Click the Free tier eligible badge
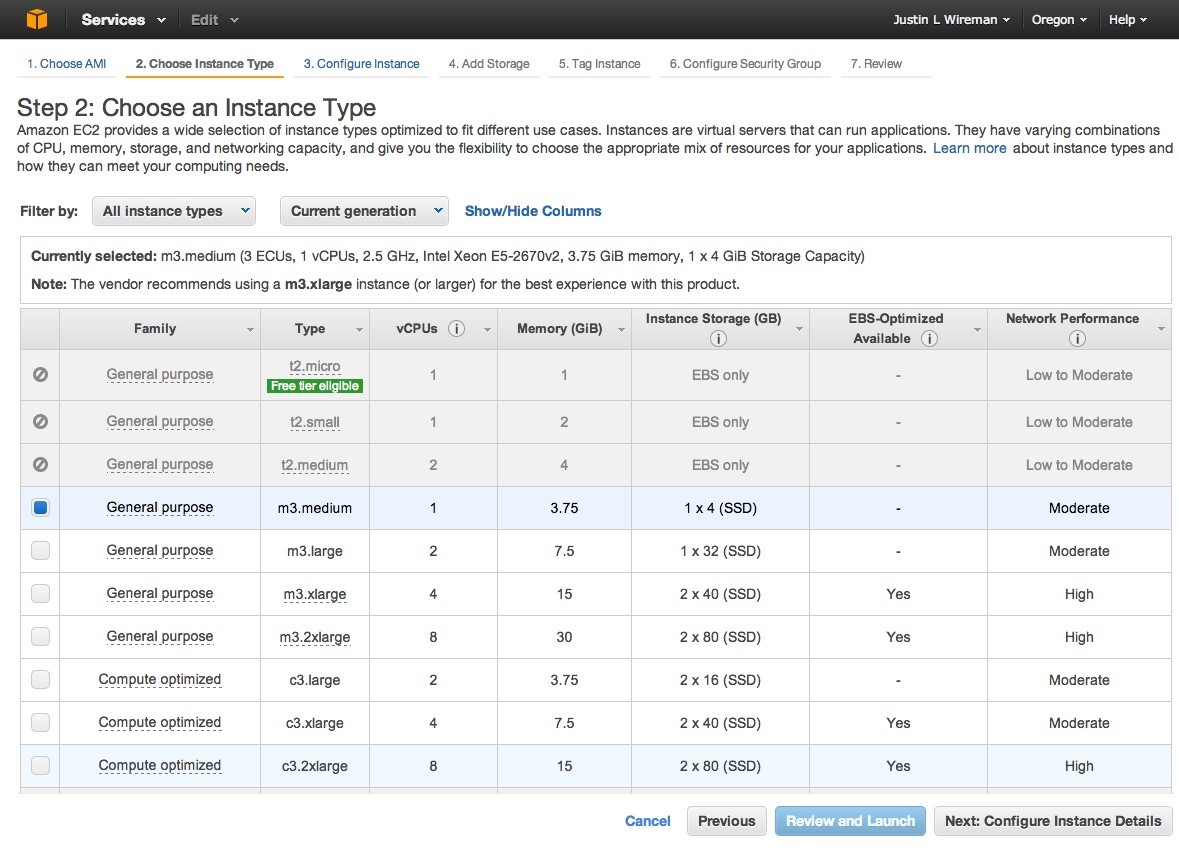Screen dimensions: 1179x853 point(314,386)
